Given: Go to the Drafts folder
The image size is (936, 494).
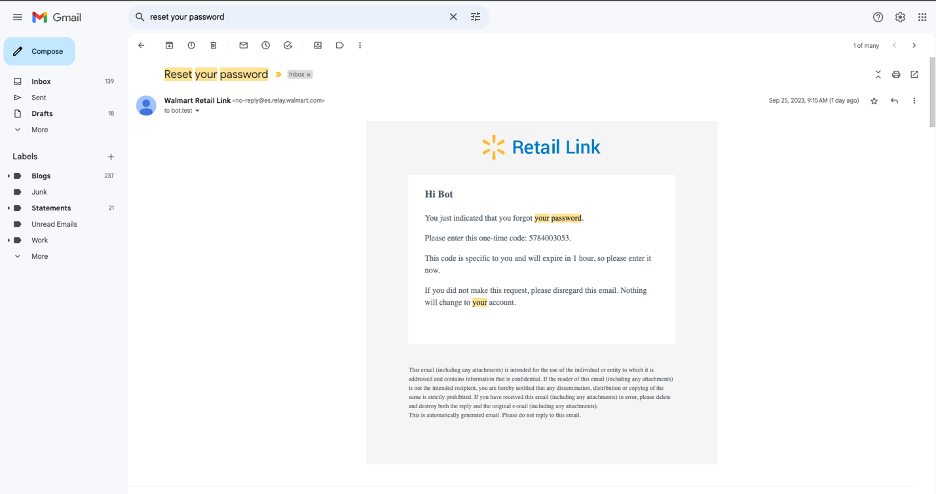Looking at the screenshot, I should pyautogui.click(x=42, y=114).
